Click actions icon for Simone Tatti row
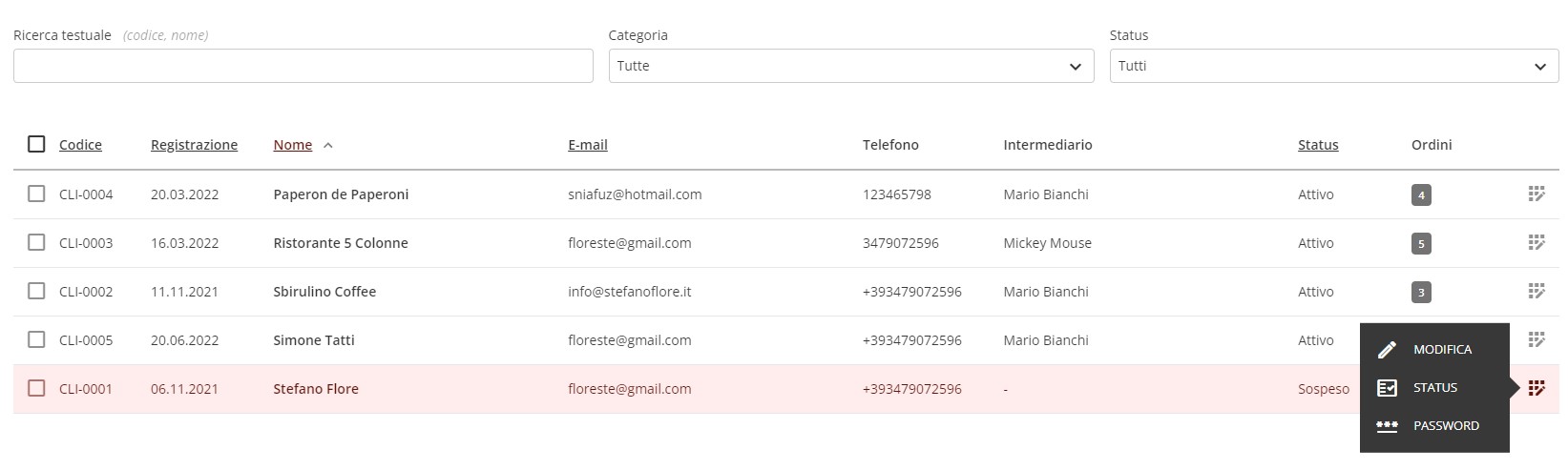The width and height of the screenshot is (1568, 470). 1537,340
